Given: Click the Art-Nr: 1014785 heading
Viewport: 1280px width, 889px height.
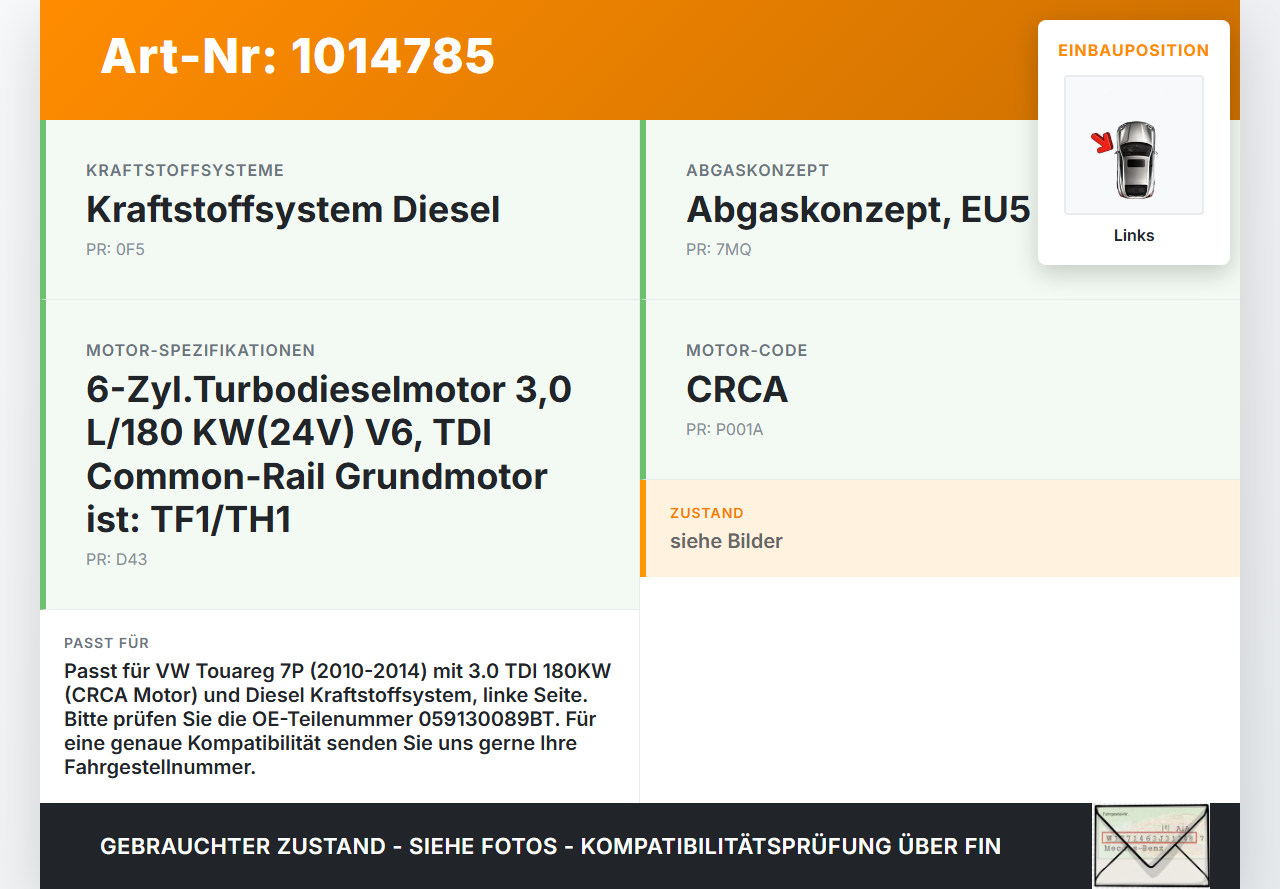Looking at the screenshot, I should pos(297,58).
